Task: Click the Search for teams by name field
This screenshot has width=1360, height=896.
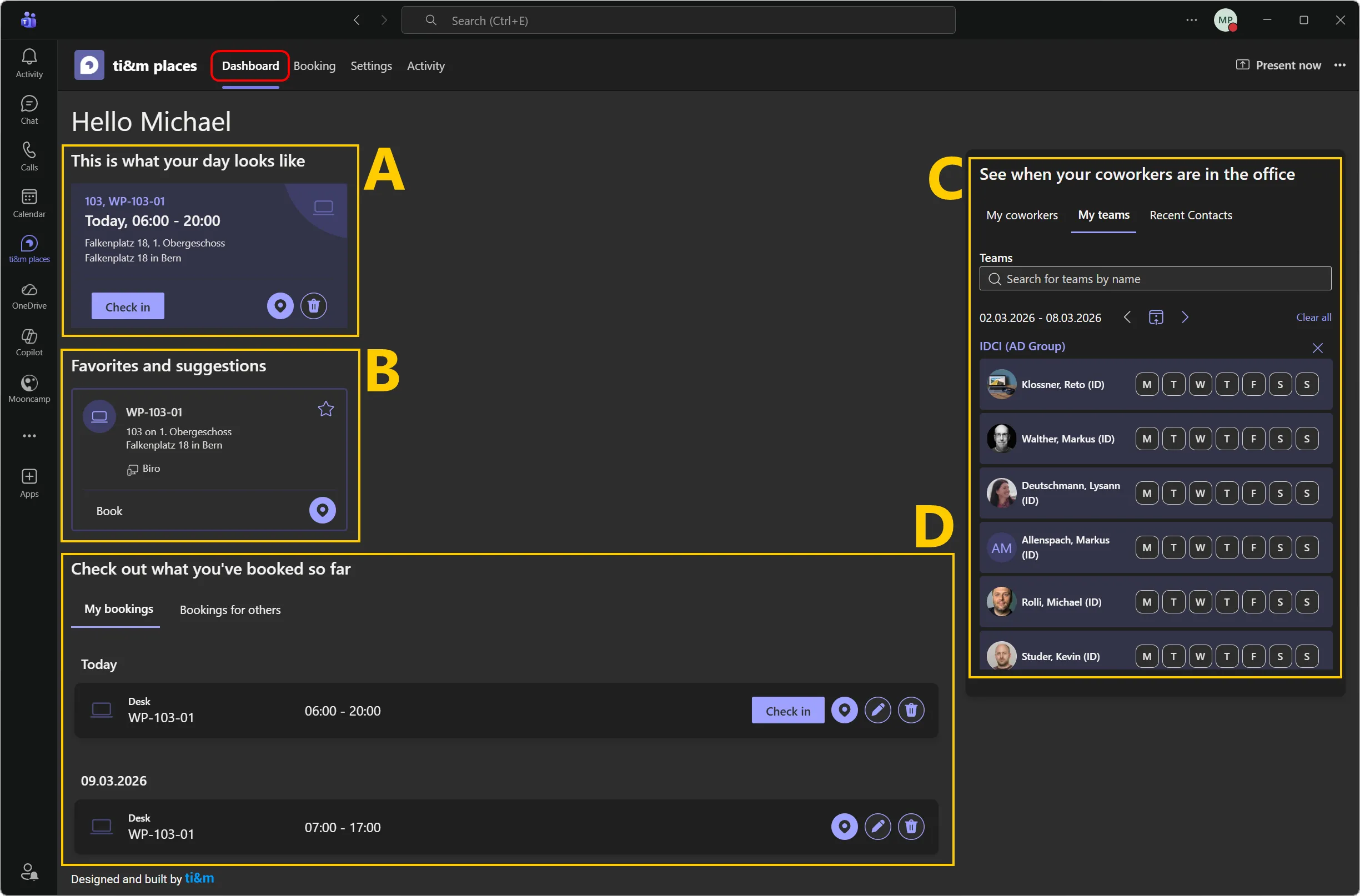Action: point(1155,279)
